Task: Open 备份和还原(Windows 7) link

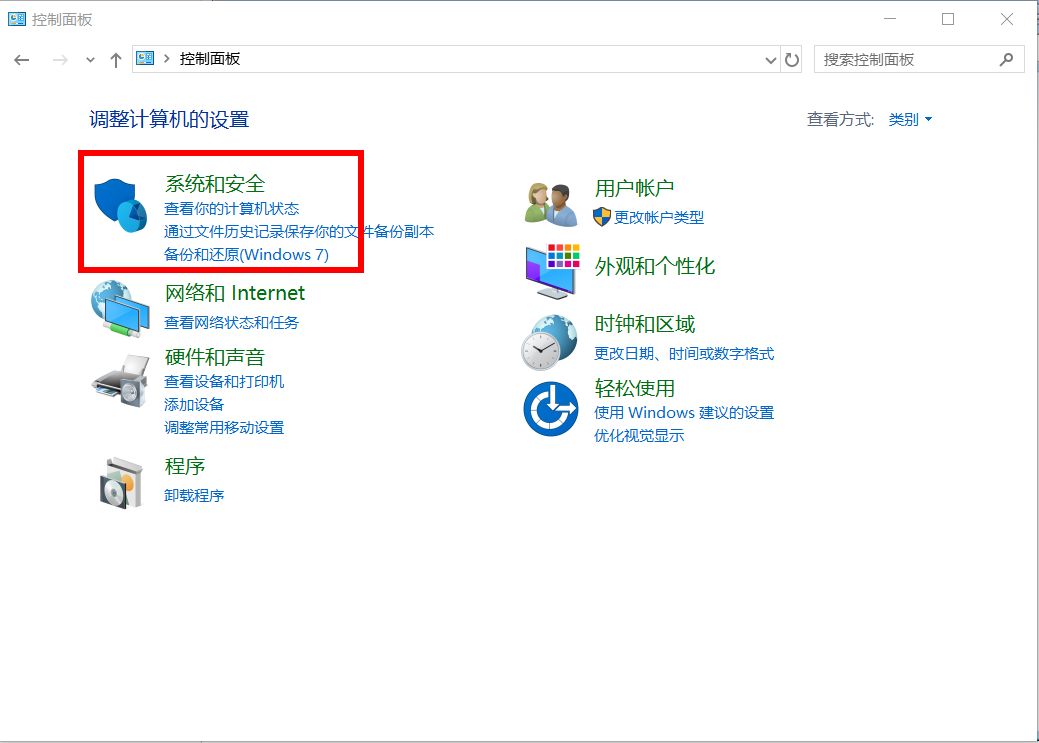Action: click(246, 255)
